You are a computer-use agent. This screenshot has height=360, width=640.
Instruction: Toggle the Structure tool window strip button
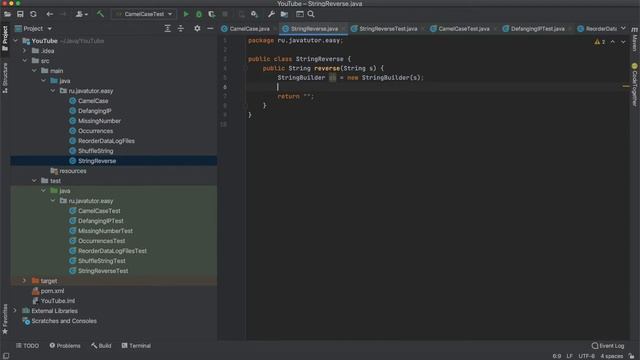click(5, 78)
